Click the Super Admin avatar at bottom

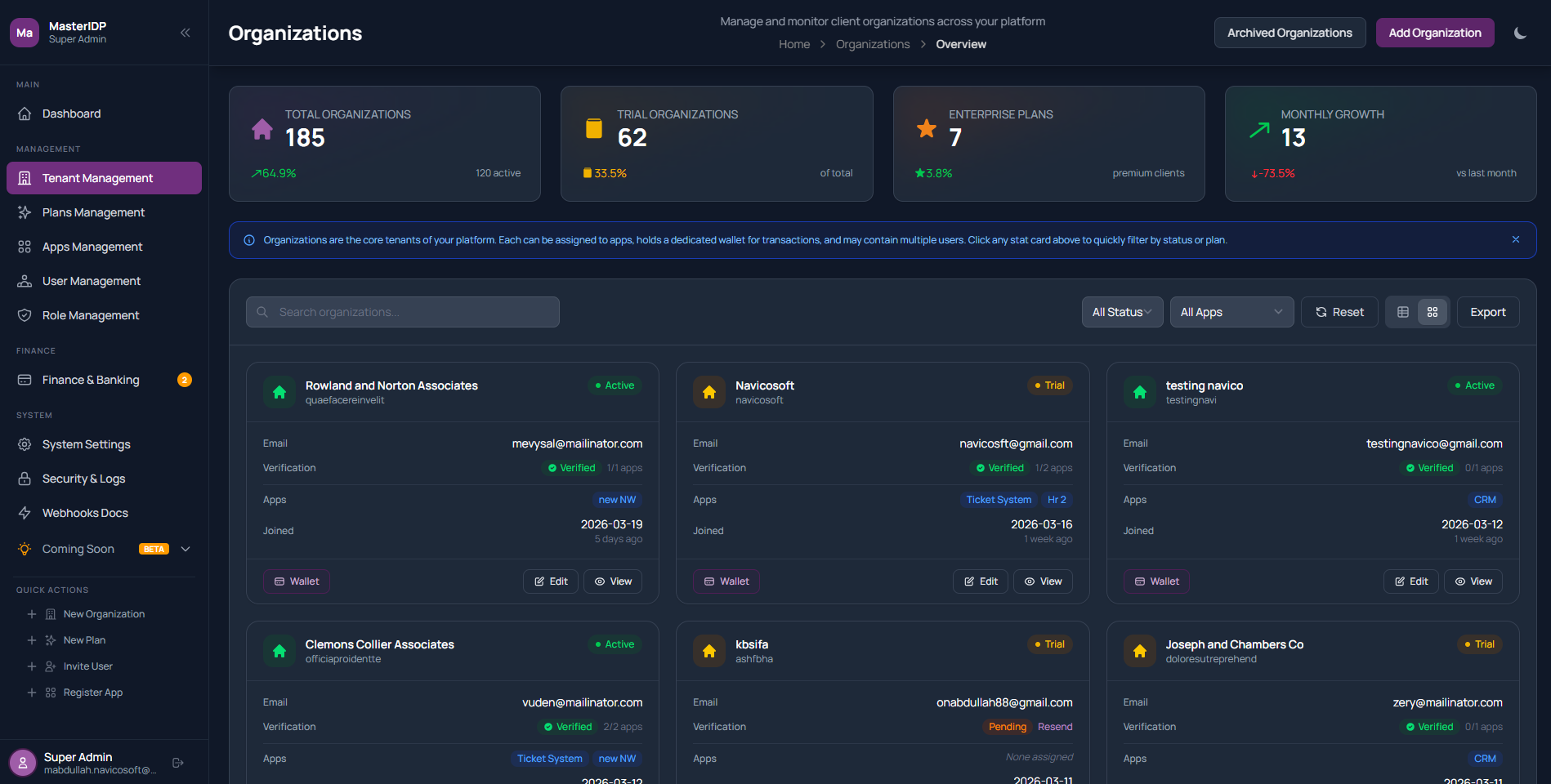tap(23, 763)
